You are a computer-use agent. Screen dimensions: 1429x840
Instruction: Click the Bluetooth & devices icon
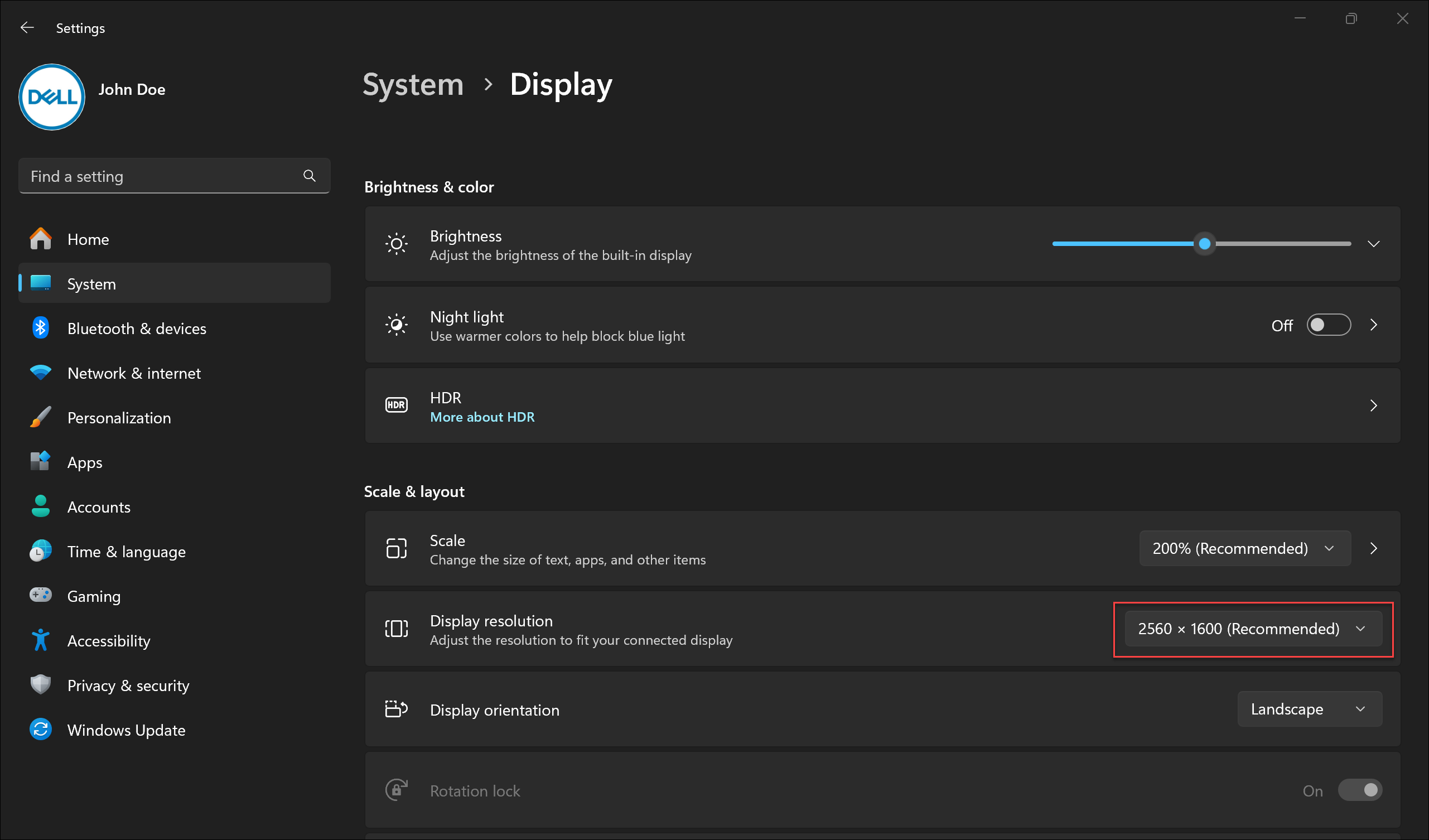[40, 328]
